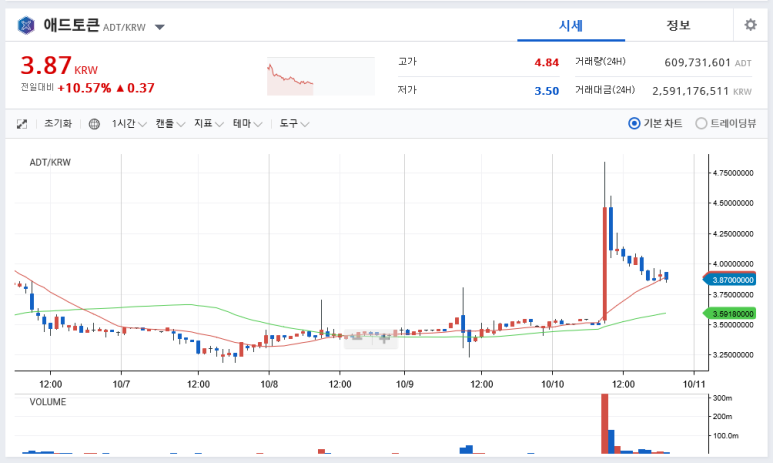Screen dimensions: 773x463
Task: Click the 애드토큰 coin name
Action: point(71,25)
